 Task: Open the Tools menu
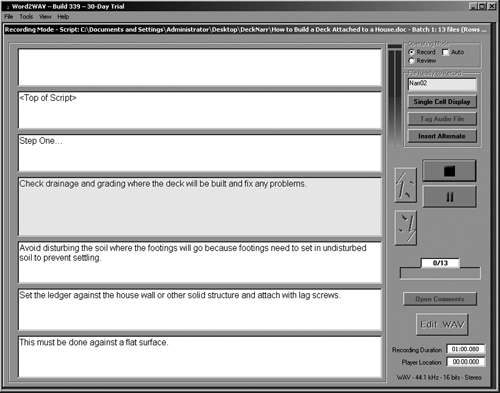[x=26, y=17]
